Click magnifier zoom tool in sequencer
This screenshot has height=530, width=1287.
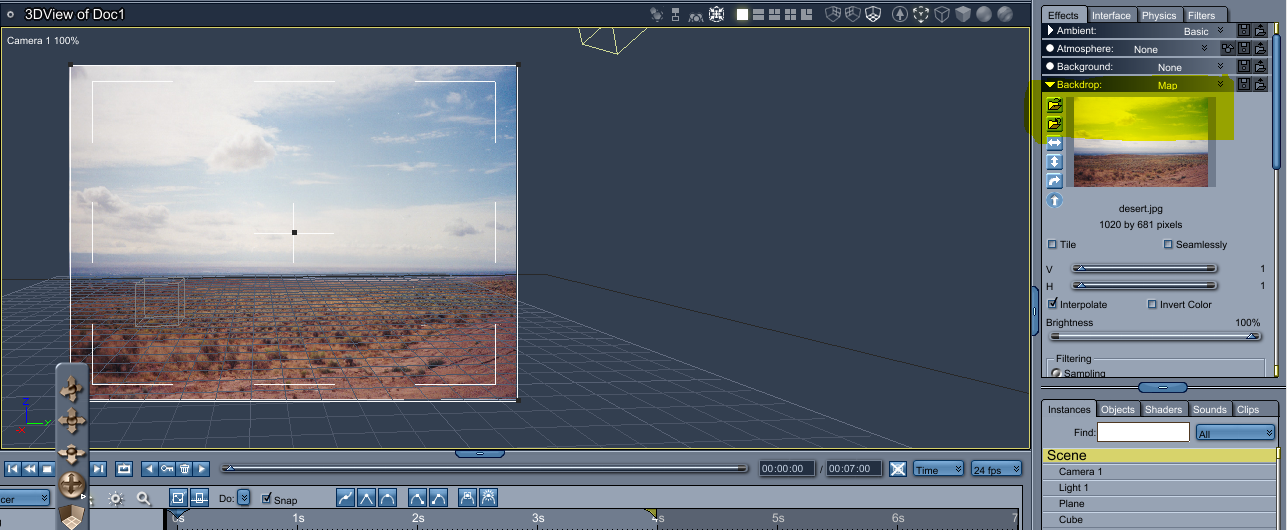[x=144, y=498]
